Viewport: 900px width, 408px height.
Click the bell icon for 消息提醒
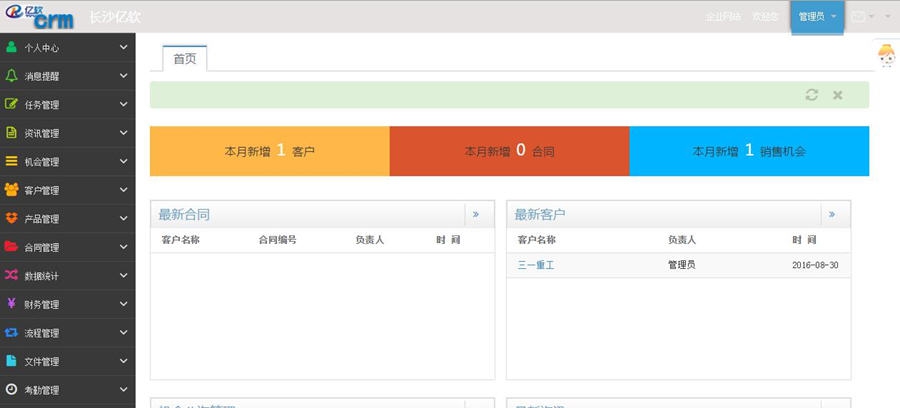pos(11,76)
